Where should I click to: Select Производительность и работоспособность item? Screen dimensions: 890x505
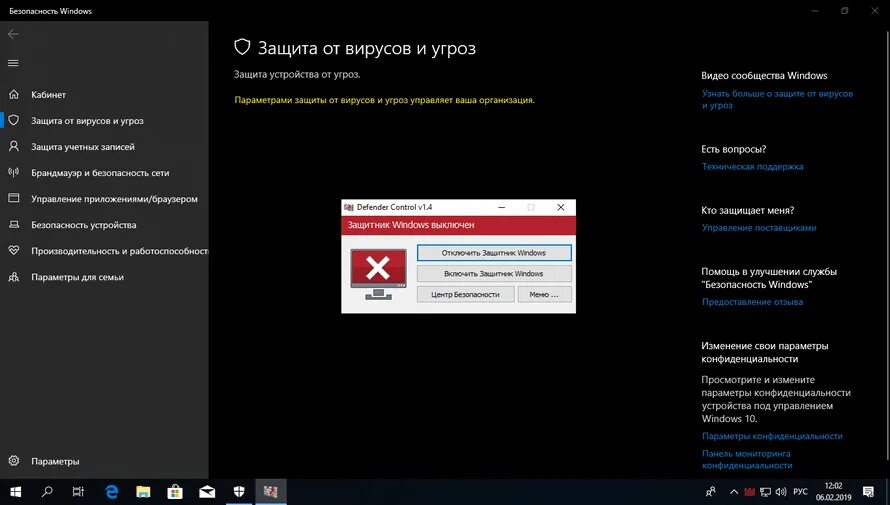point(120,251)
